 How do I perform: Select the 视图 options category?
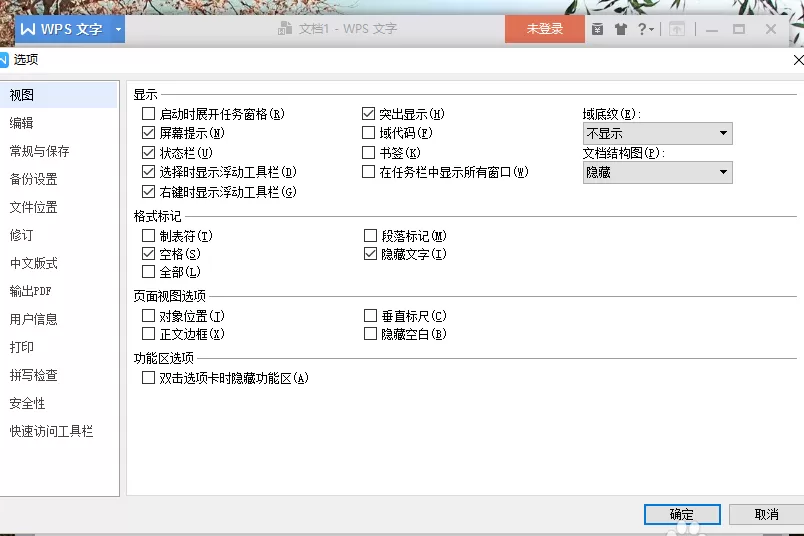click(x=59, y=95)
